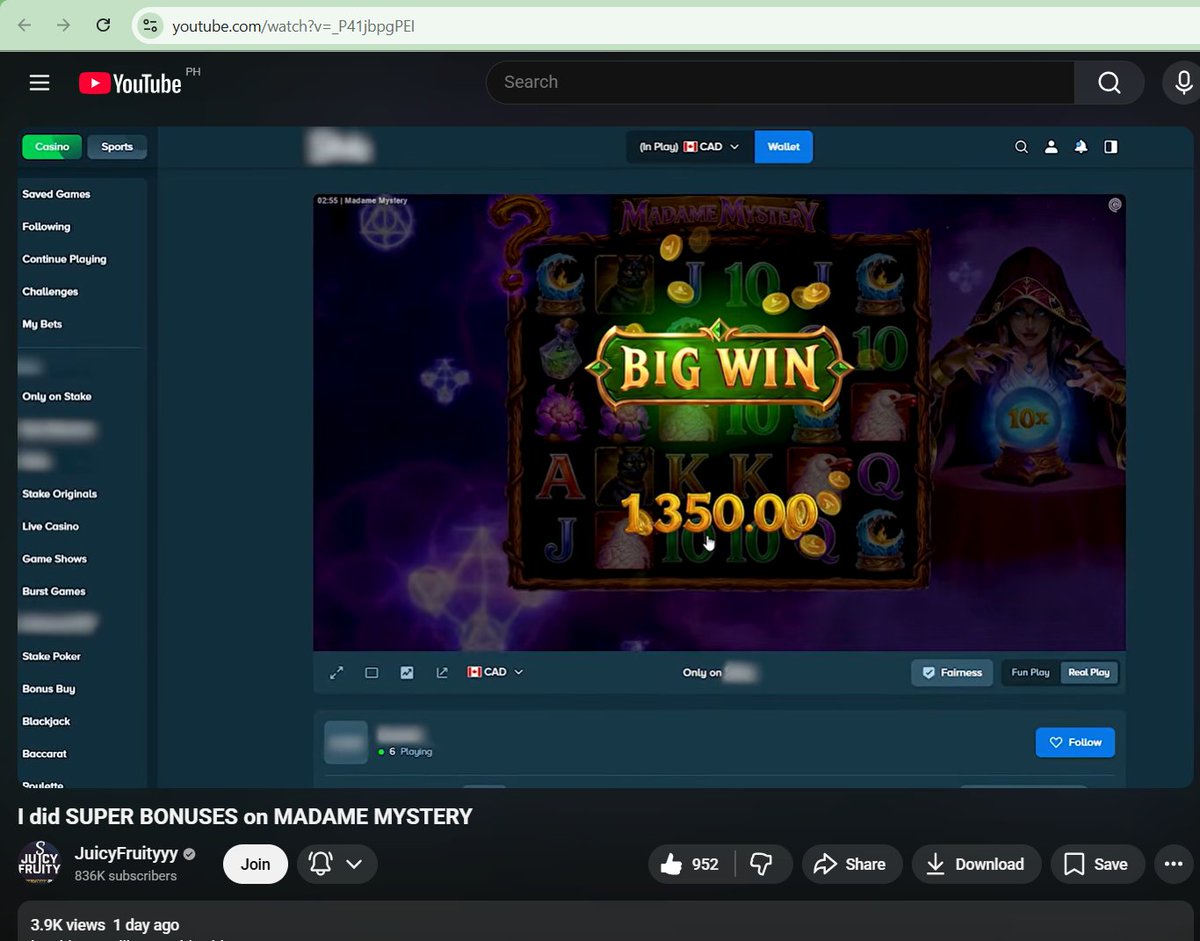Open Challenges in sidebar
Screen dimensions: 1200x941
pos(50,292)
